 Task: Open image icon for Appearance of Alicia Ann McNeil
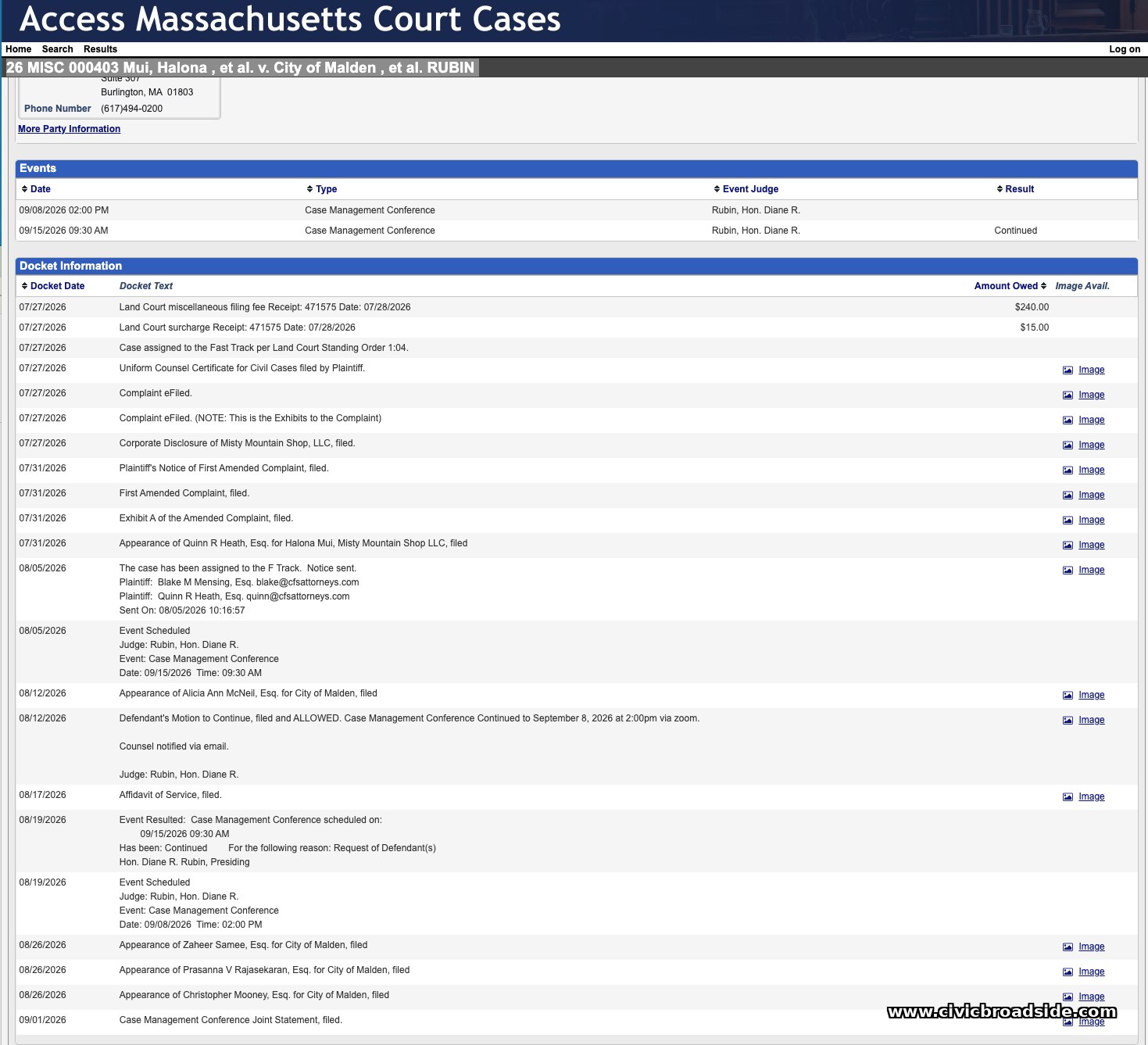pyautogui.click(x=1068, y=696)
